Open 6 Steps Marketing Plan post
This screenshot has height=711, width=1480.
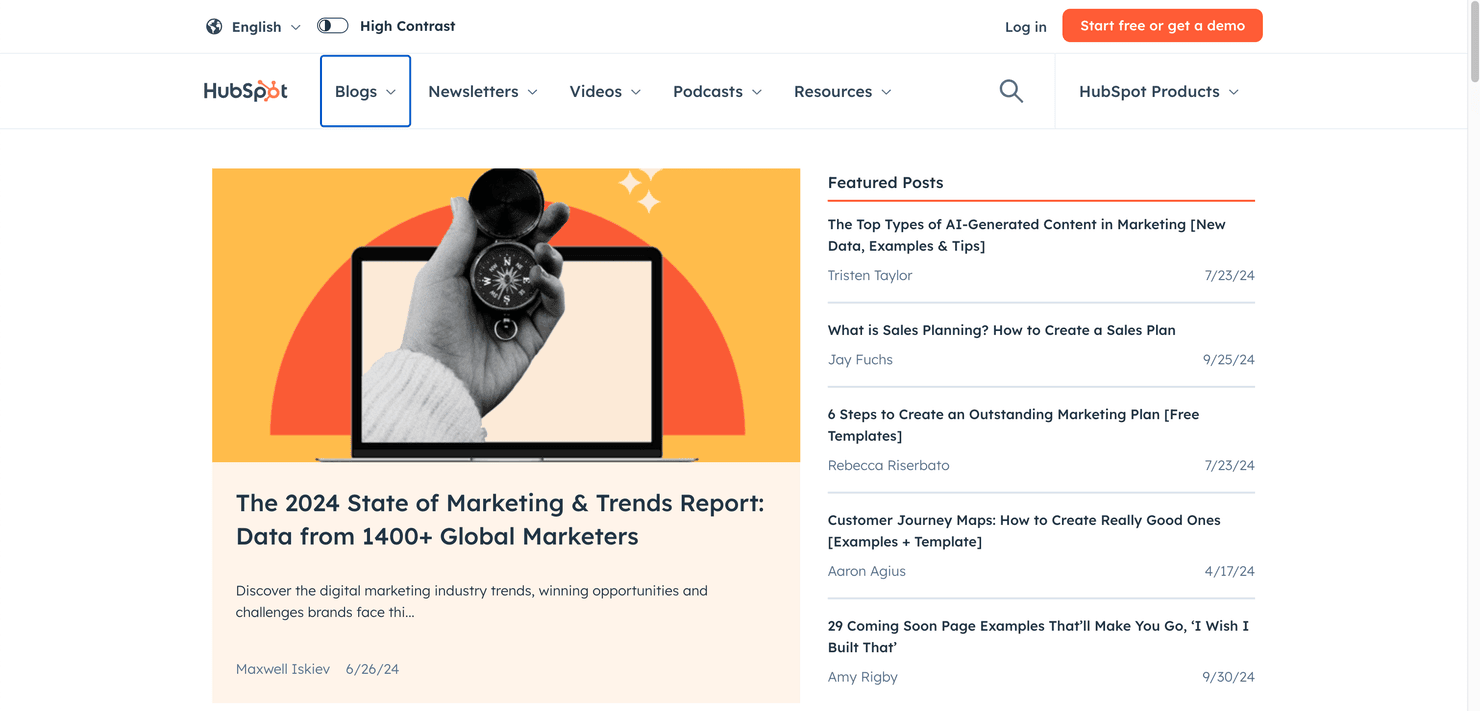(1013, 425)
